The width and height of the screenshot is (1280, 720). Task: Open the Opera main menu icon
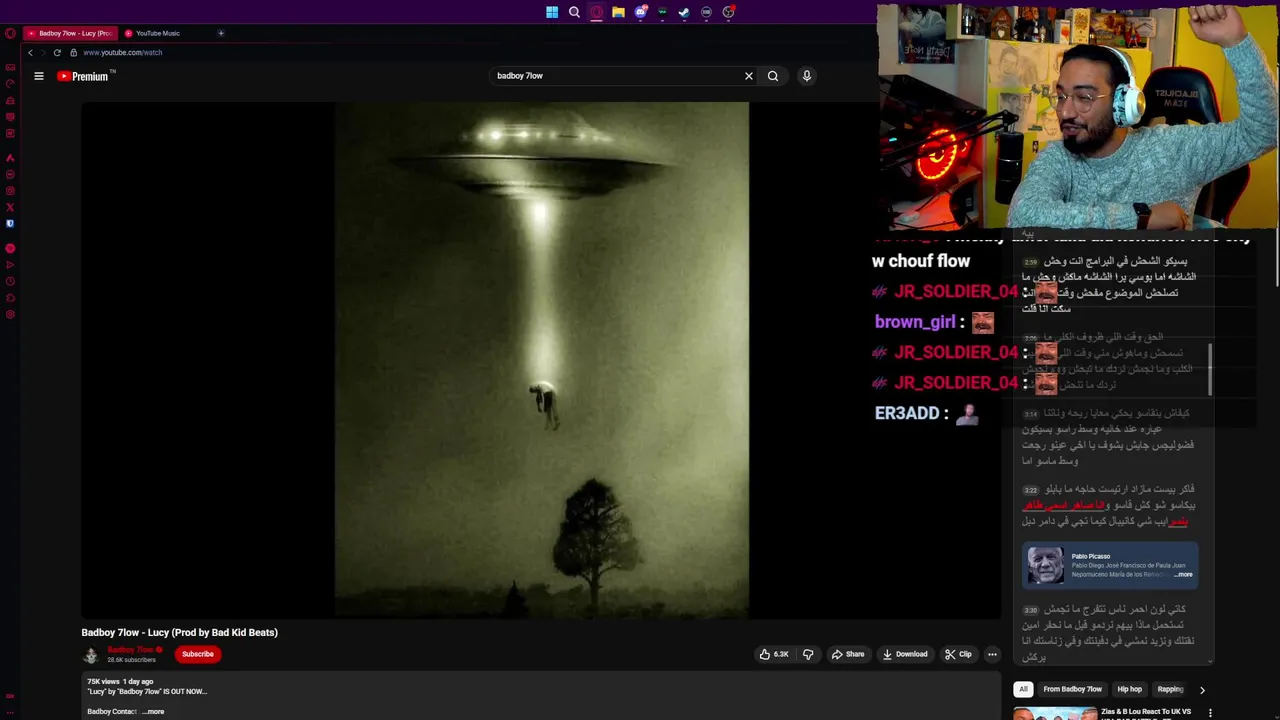click(x=10, y=33)
